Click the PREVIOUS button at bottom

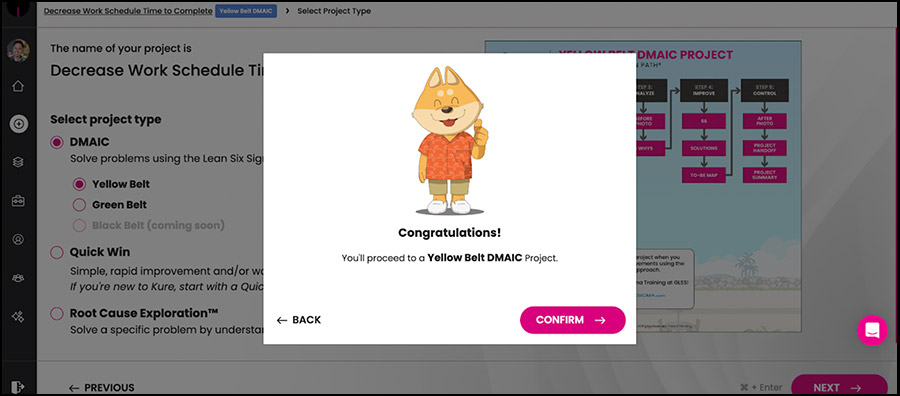pyautogui.click(x=102, y=388)
